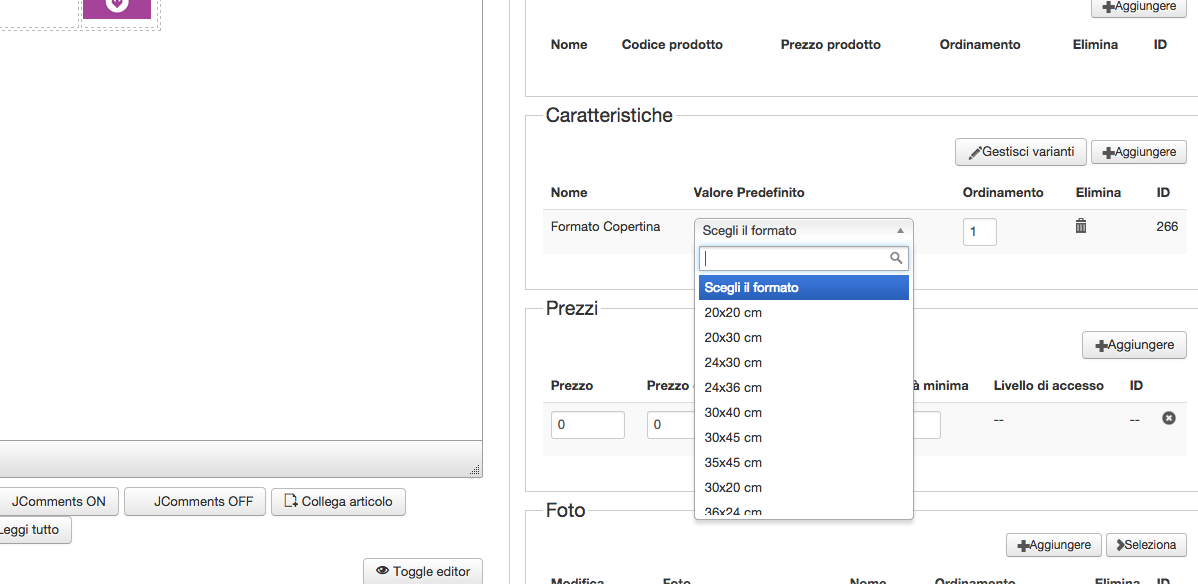
Task: Turn JComments OFF
Action: [x=195, y=501]
